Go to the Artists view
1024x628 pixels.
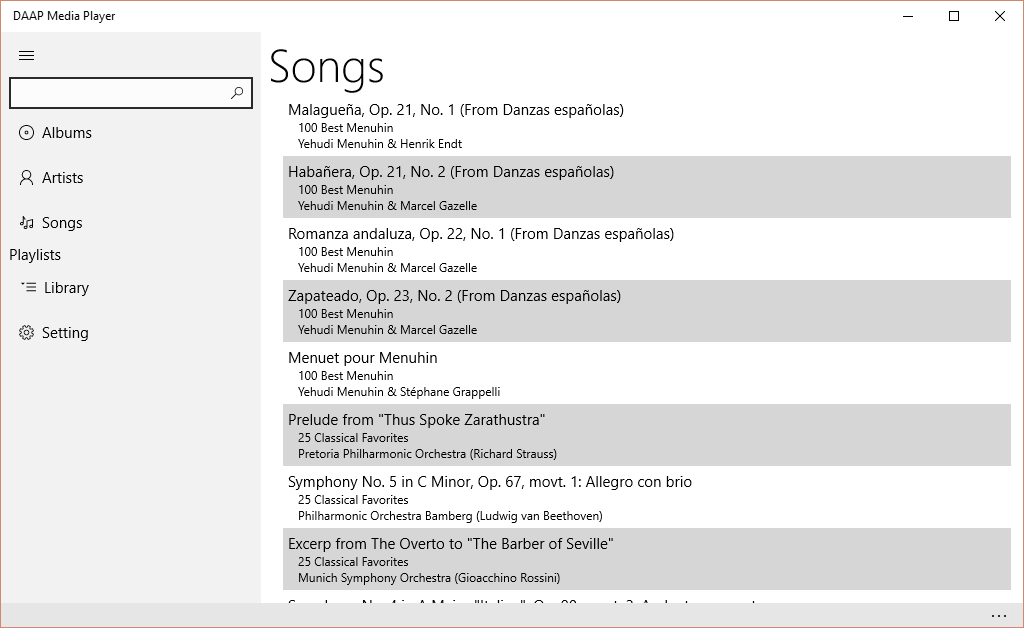pyautogui.click(x=63, y=178)
